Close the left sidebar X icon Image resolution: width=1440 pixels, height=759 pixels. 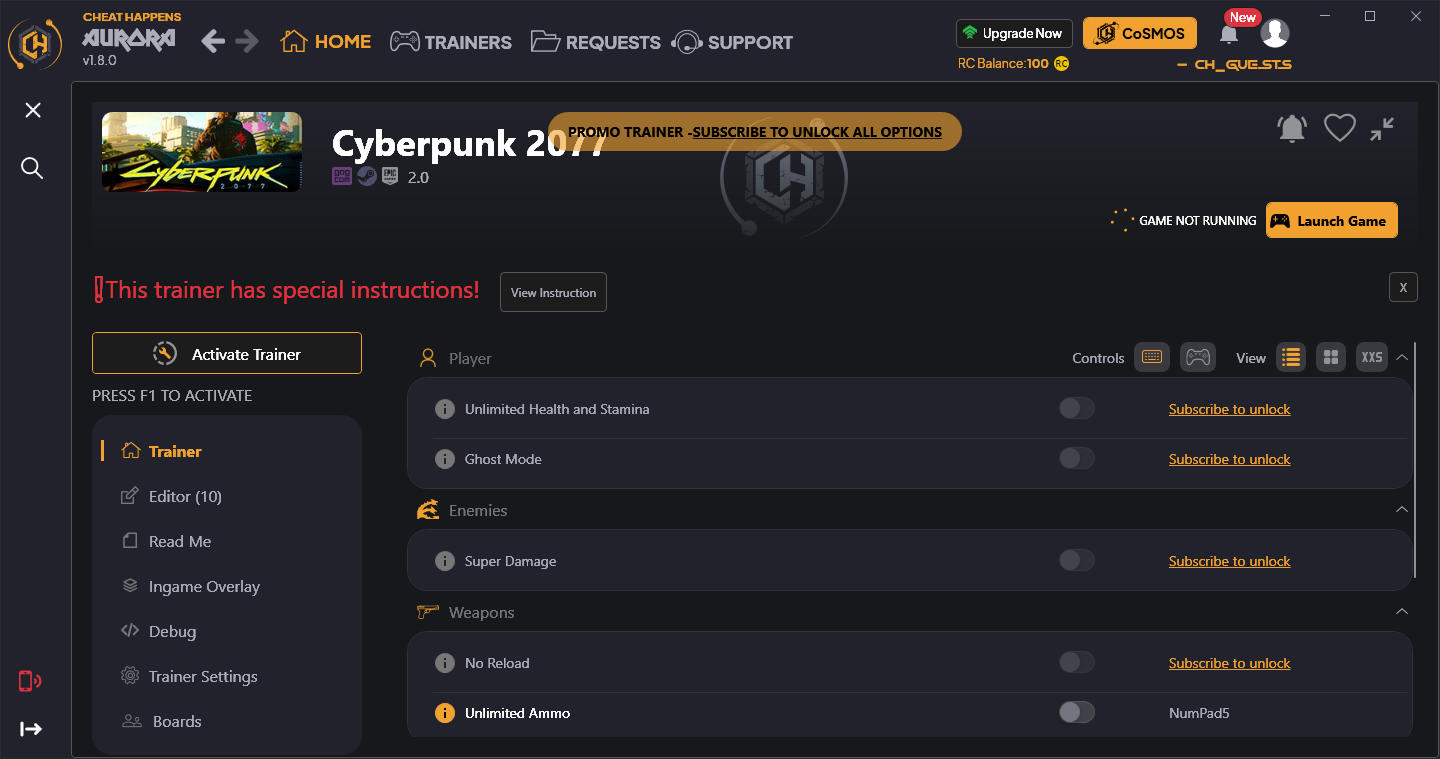tap(33, 110)
